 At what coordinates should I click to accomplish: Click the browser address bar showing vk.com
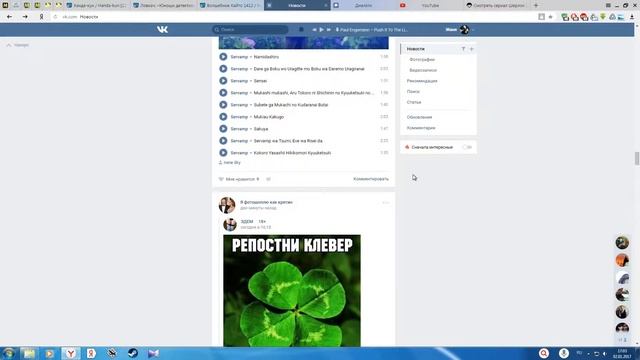(294, 17)
